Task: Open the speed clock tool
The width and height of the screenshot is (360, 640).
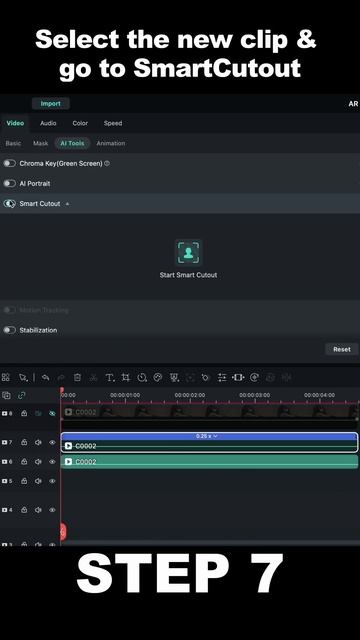Action: [142, 378]
